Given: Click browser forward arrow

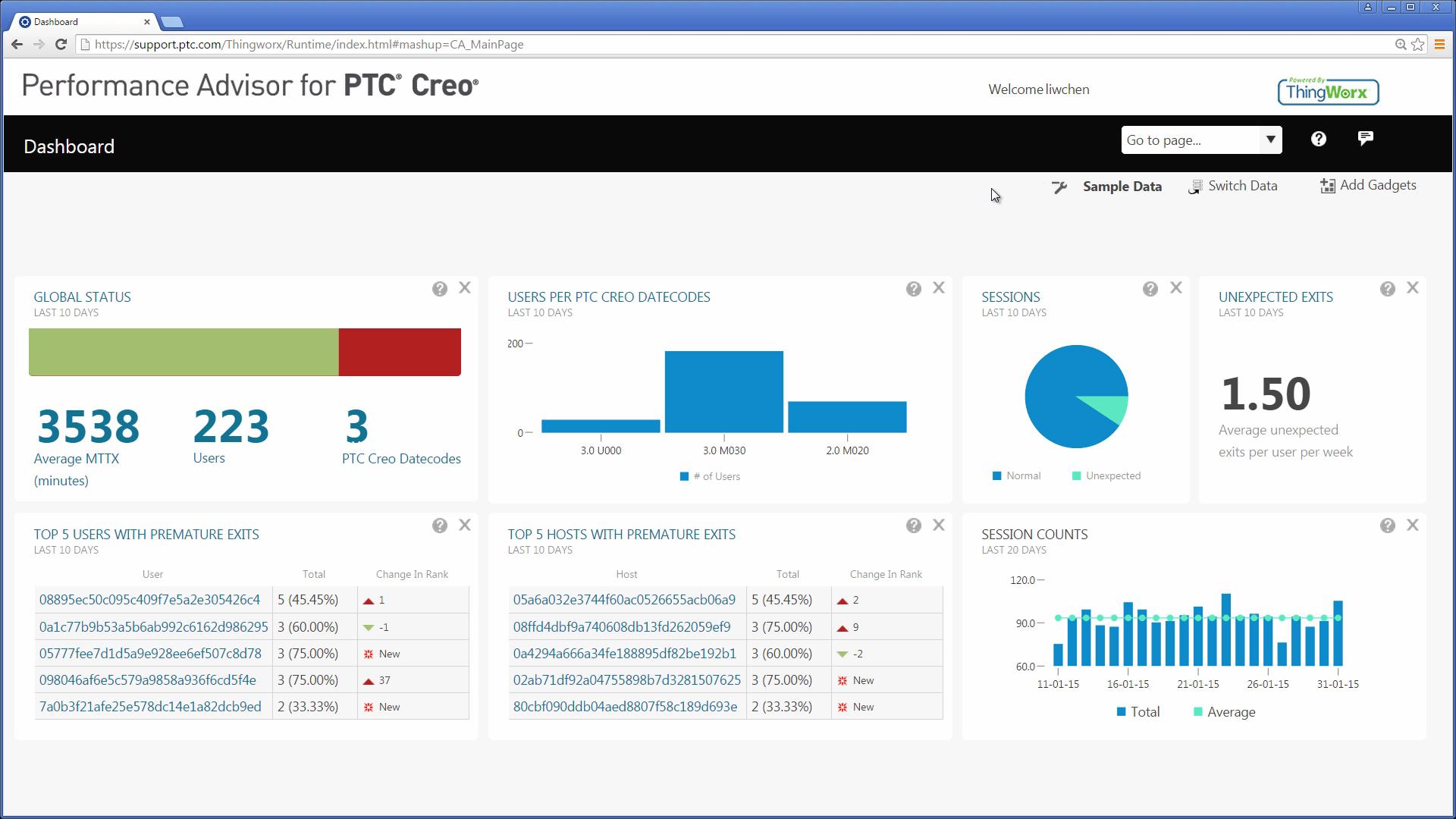Looking at the screenshot, I should pyautogui.click(x=39, y=45).
